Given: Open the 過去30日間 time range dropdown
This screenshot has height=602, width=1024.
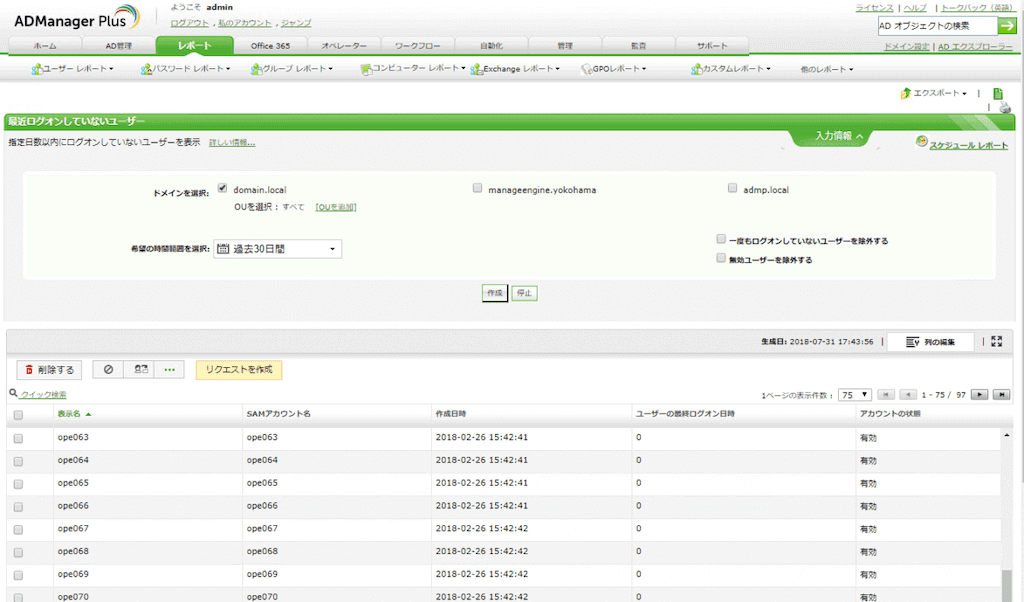Looking at the screenshot, I should pos(278,249).
